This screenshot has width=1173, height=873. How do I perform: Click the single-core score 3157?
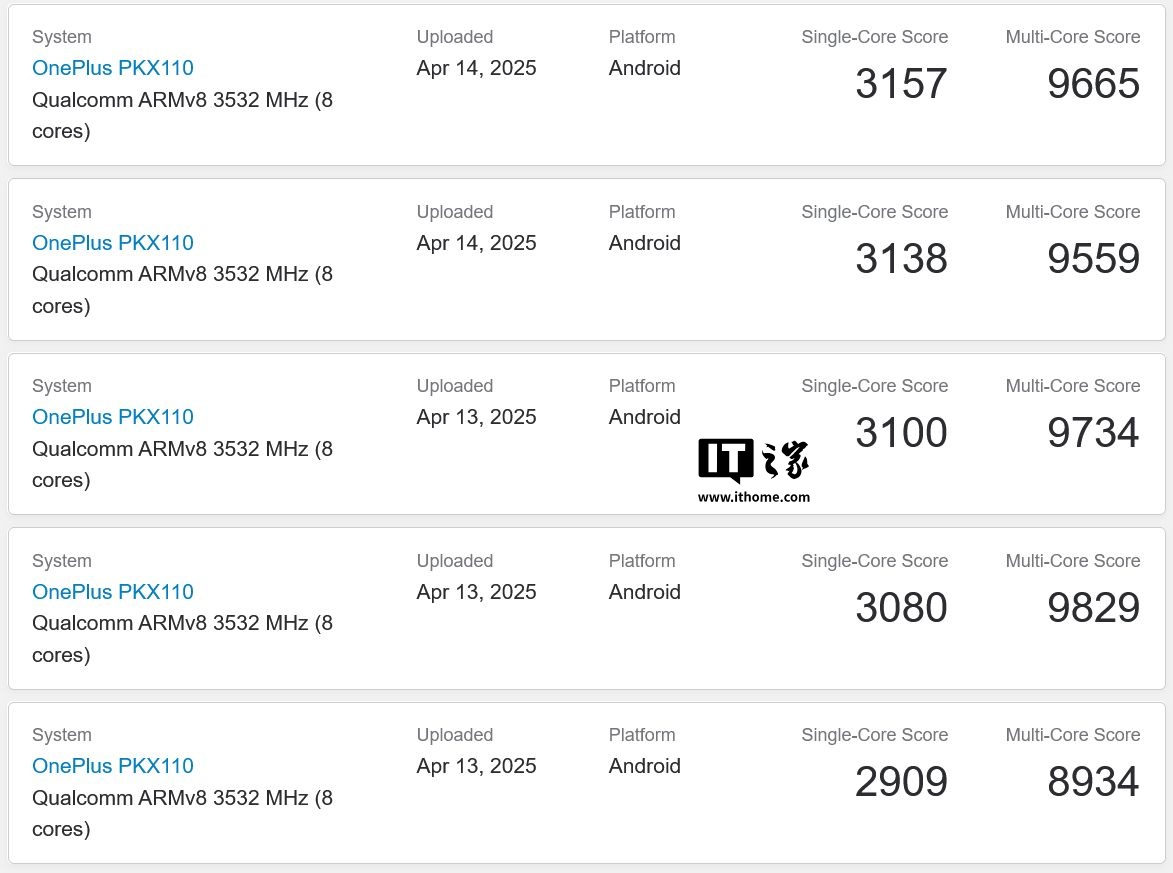(x=901, y=84)
